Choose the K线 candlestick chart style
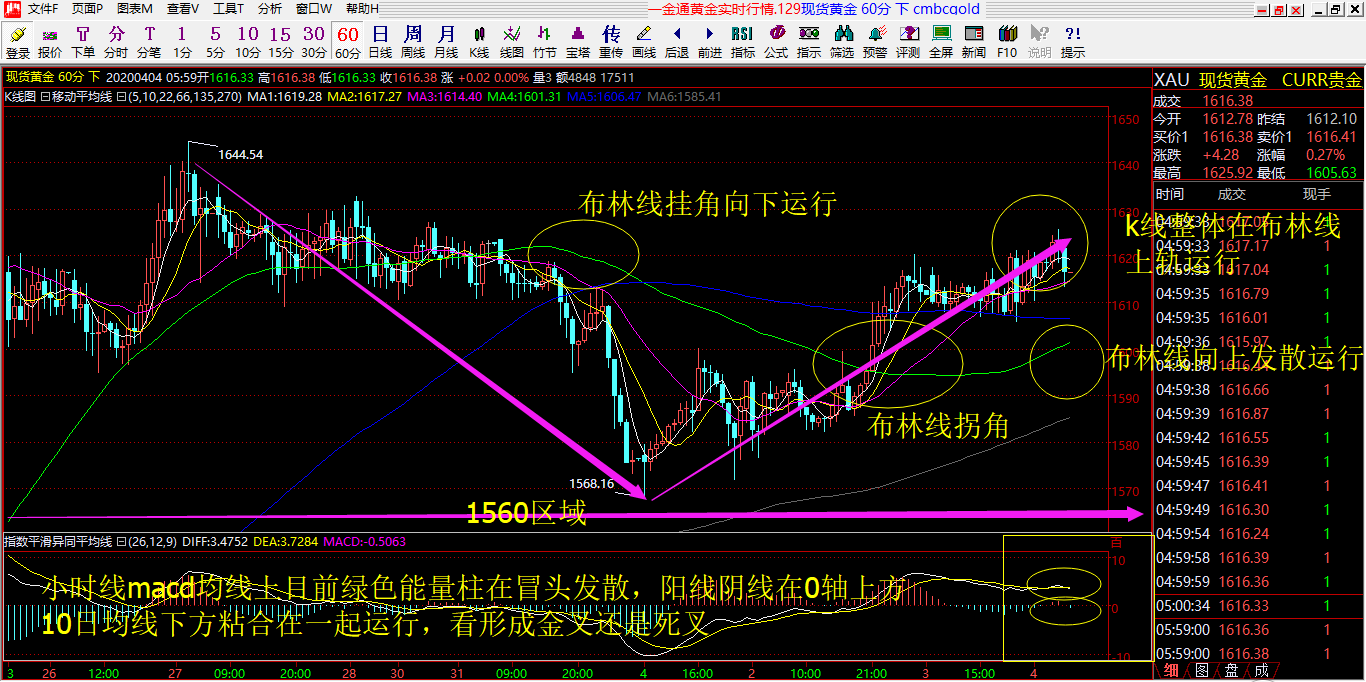The height and width of the screenshot is (682, 1366). (x=479, y=42)
